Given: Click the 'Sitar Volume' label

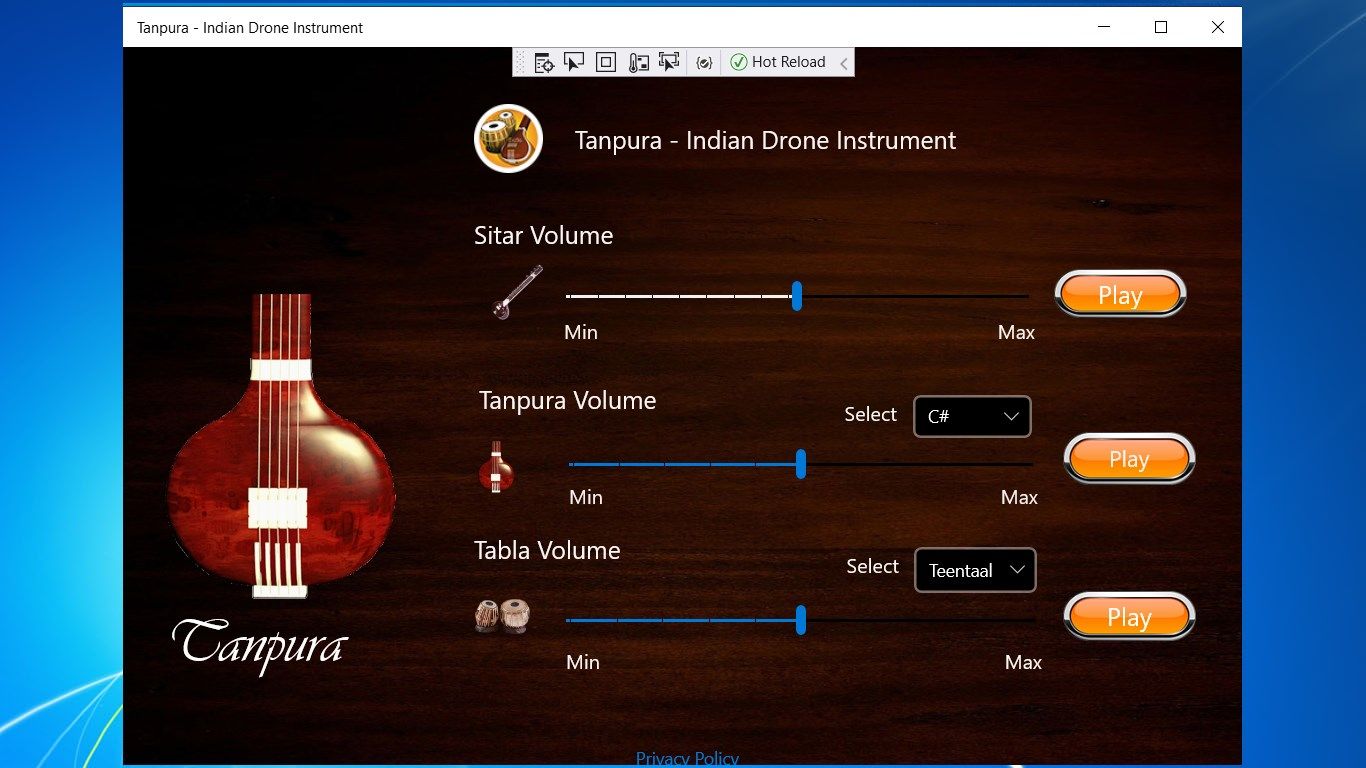Looking at the screenshot, I should point(543,236).
